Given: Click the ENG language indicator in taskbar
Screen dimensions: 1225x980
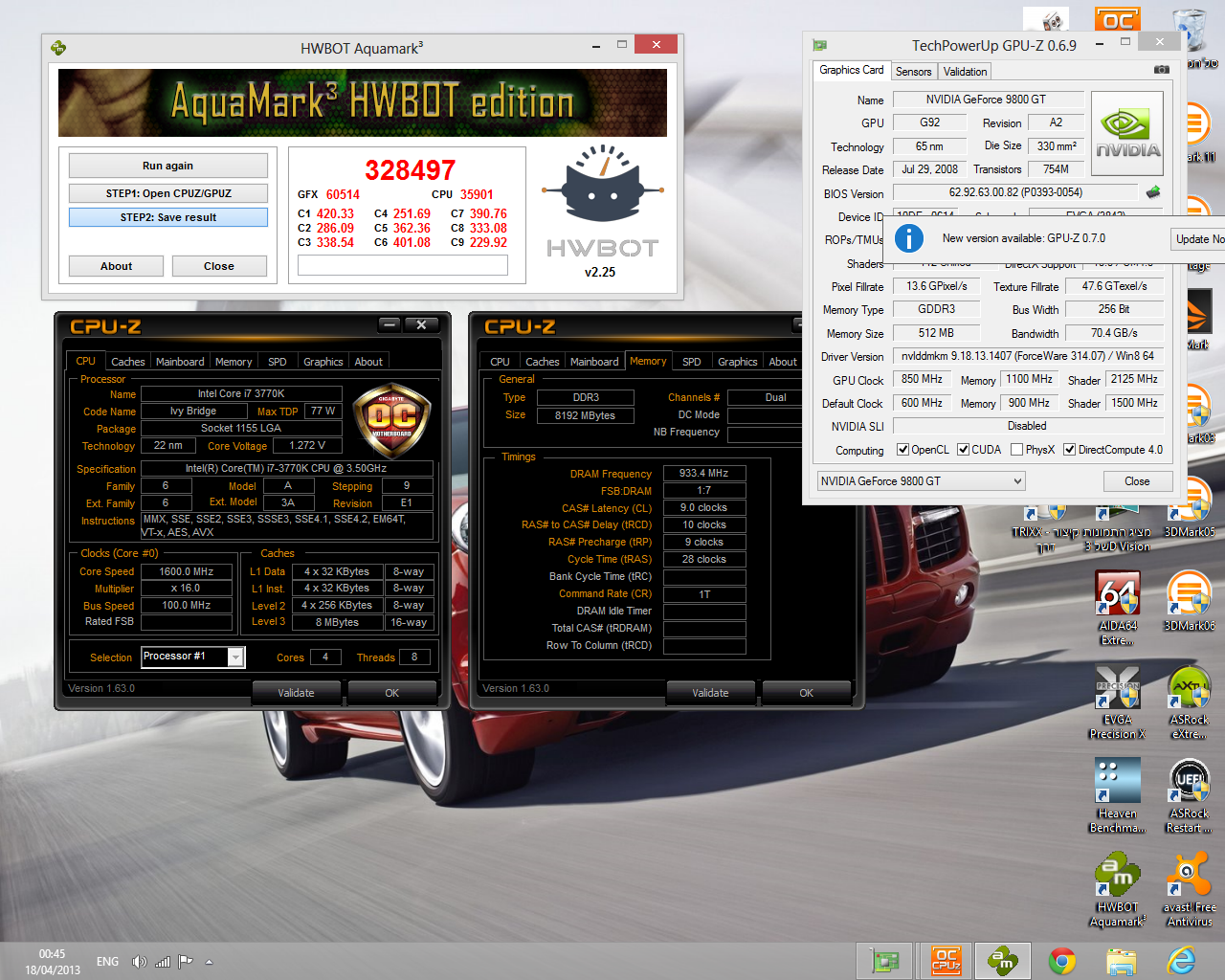Looking at the screenshot, I should point(107,962).
